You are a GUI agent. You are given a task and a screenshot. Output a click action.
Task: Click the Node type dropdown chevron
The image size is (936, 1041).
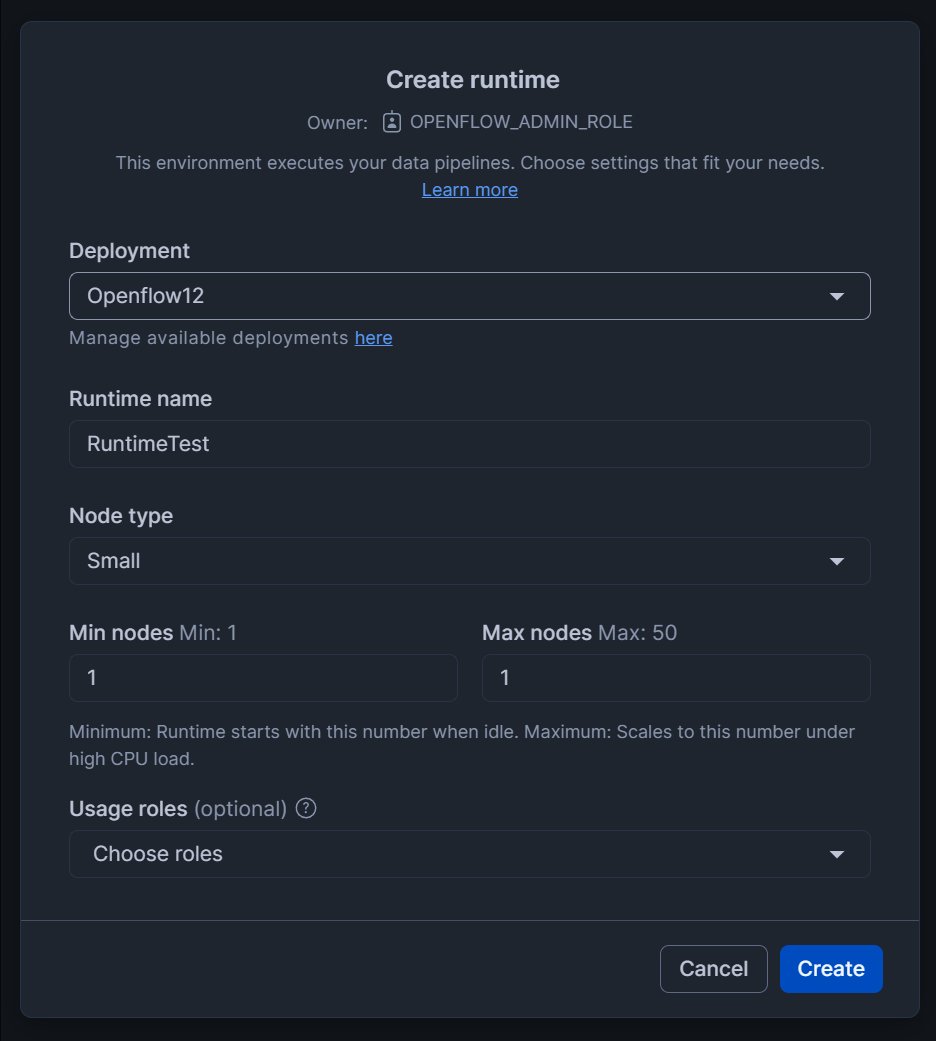(837, 561)
